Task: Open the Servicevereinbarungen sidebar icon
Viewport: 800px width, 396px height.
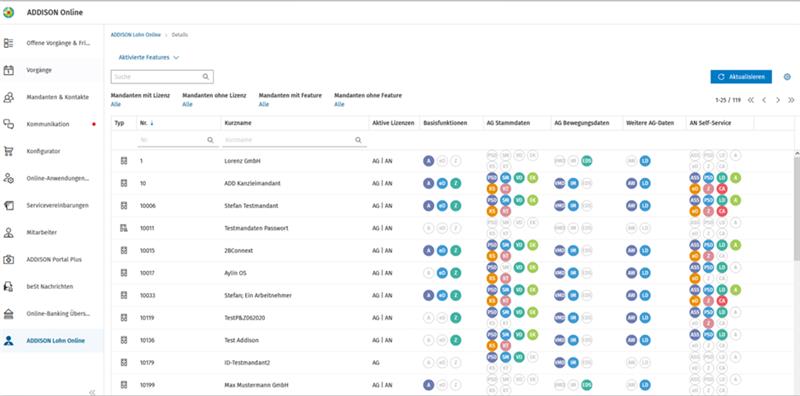Action: click(x=8, y=205)
